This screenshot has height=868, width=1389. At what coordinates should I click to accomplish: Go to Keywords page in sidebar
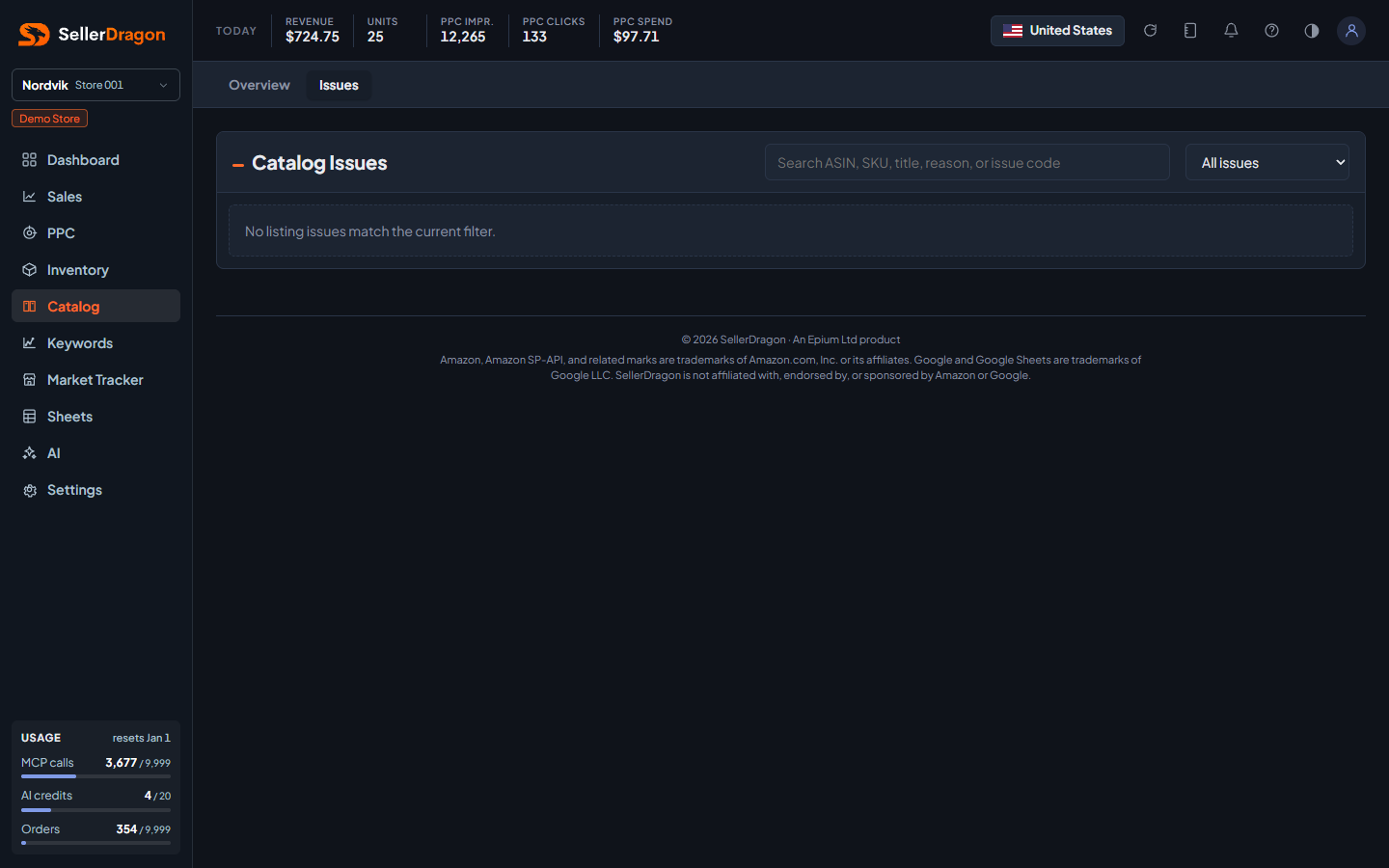click(x=95, y=343)
